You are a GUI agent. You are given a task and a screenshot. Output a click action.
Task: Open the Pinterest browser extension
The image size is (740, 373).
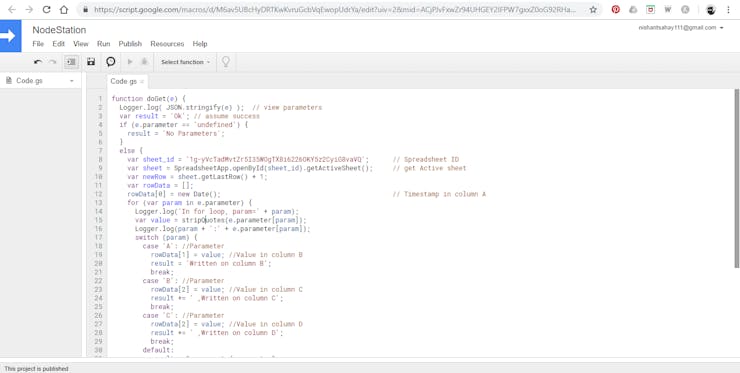pyautogui.click(x=615, y=9)
